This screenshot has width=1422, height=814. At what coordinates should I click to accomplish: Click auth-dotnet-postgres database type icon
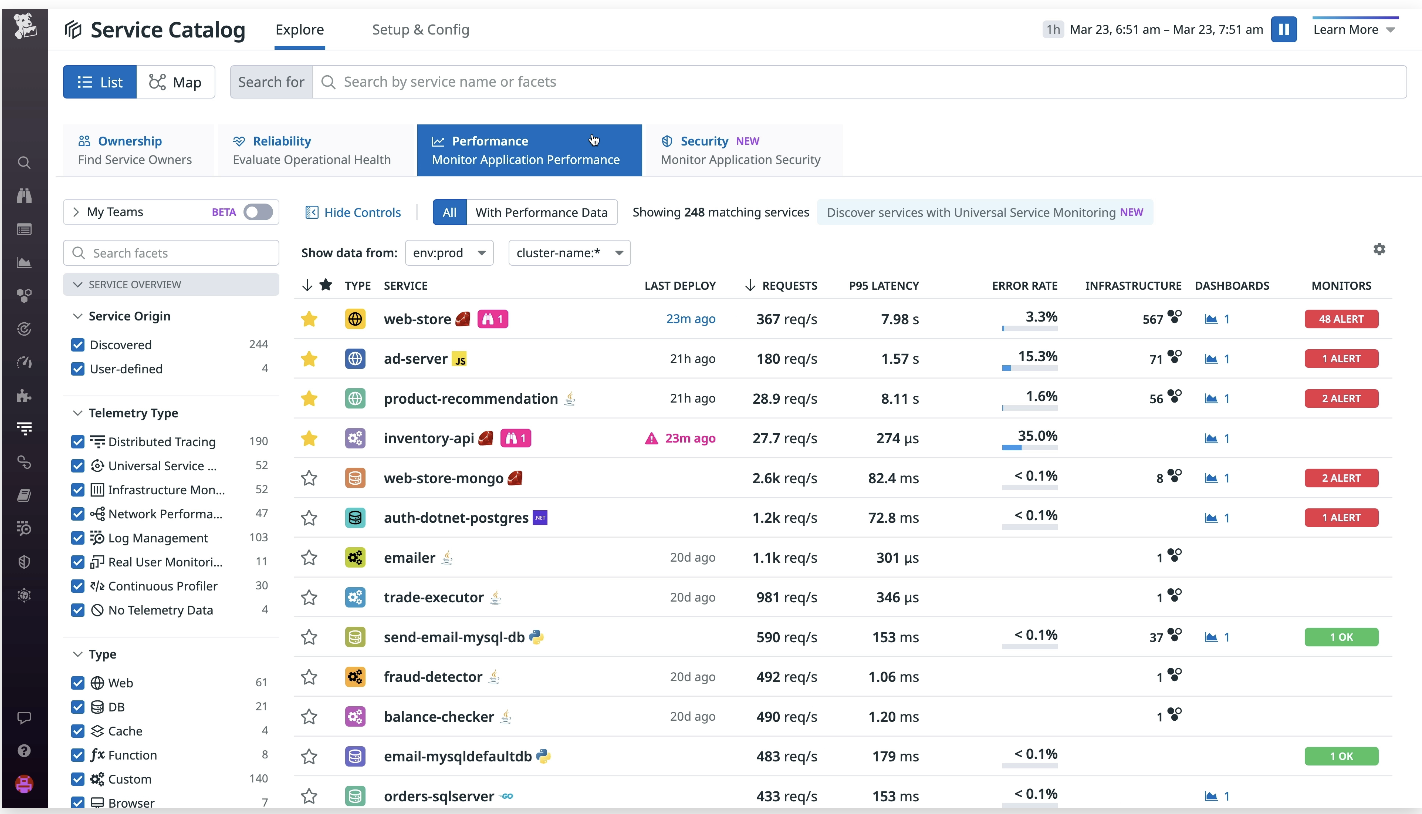[355, 518]
